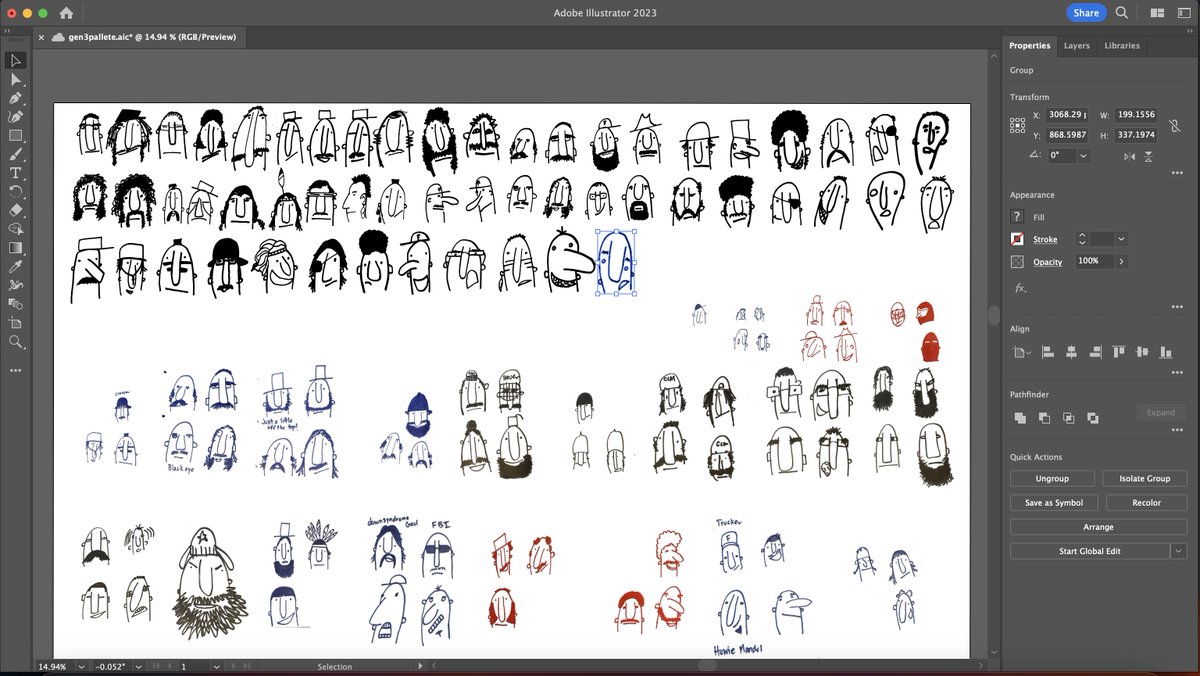Open the Stroke weight dropdown
Screen dimensions: 1200x676
pyautogui.click(x=1121, y=239)
